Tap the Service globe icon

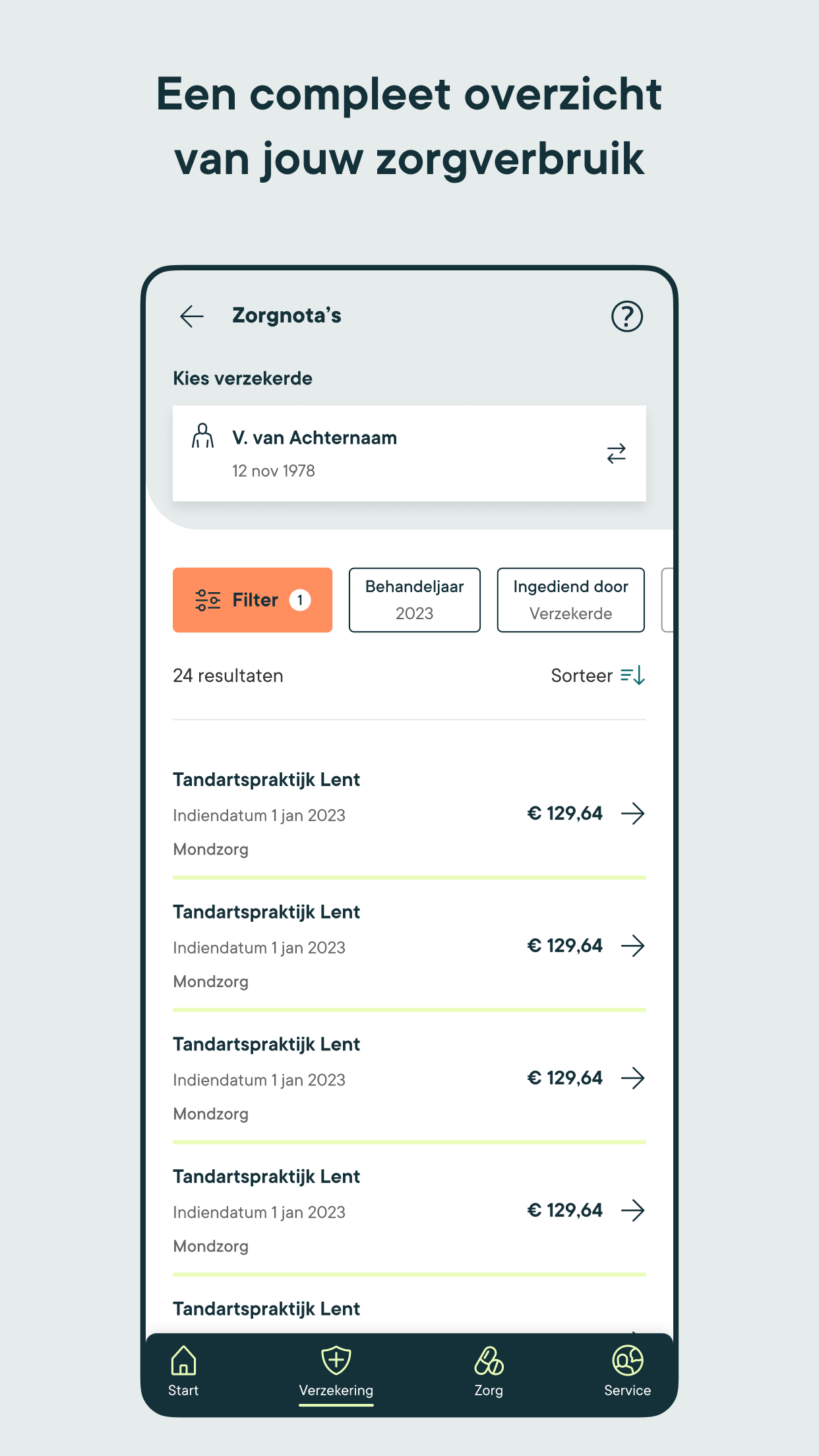coord(628,1360)
